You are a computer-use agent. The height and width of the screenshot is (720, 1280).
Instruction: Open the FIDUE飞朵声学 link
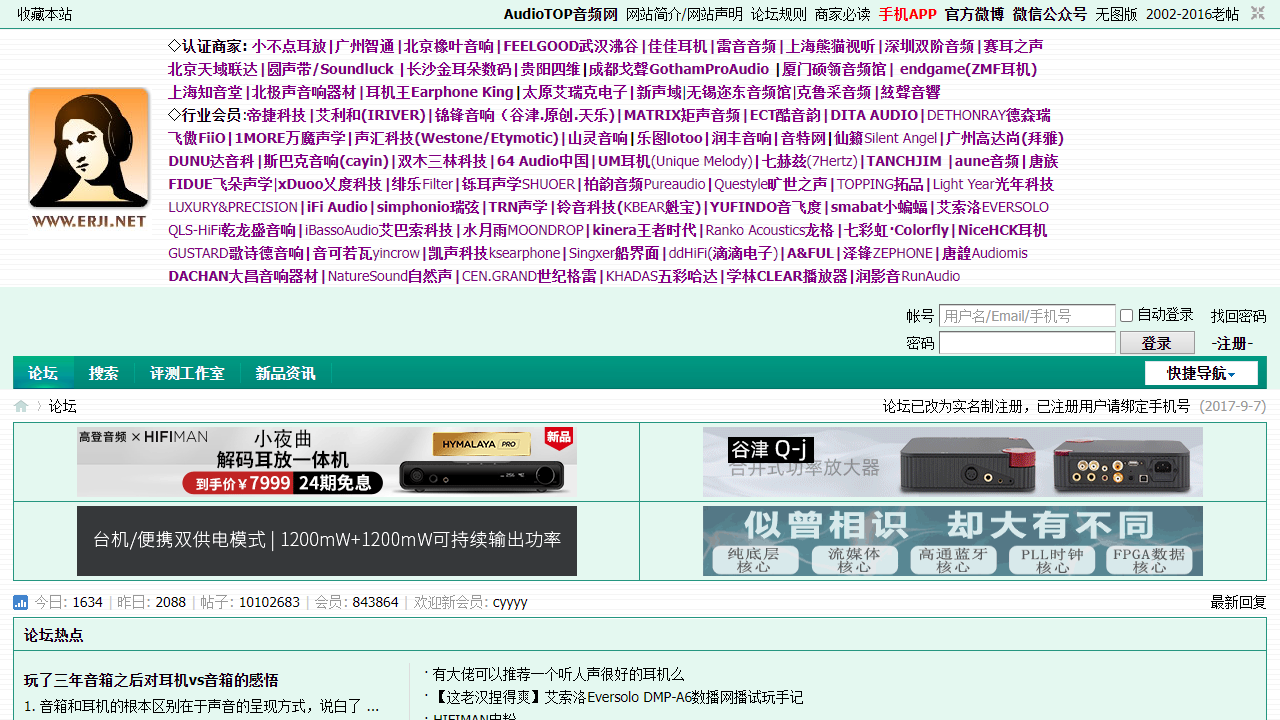[220, 184]
